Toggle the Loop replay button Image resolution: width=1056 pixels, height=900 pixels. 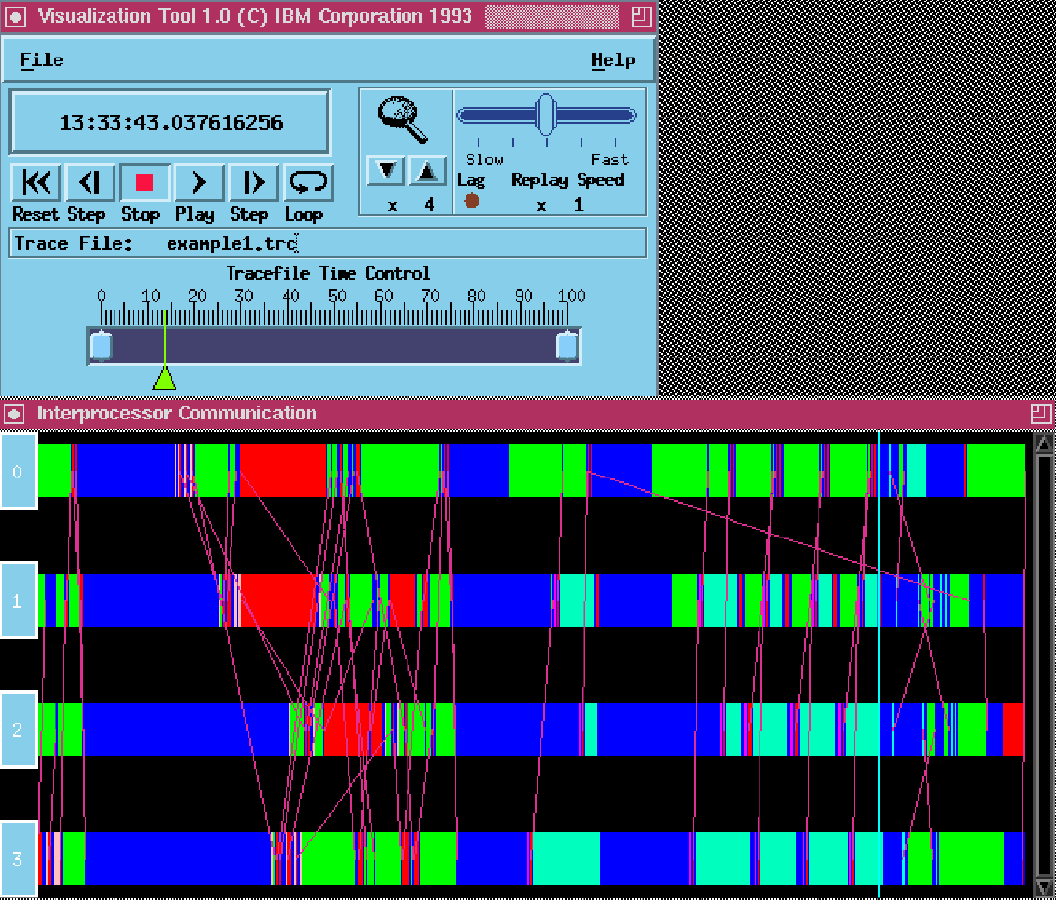308,183
